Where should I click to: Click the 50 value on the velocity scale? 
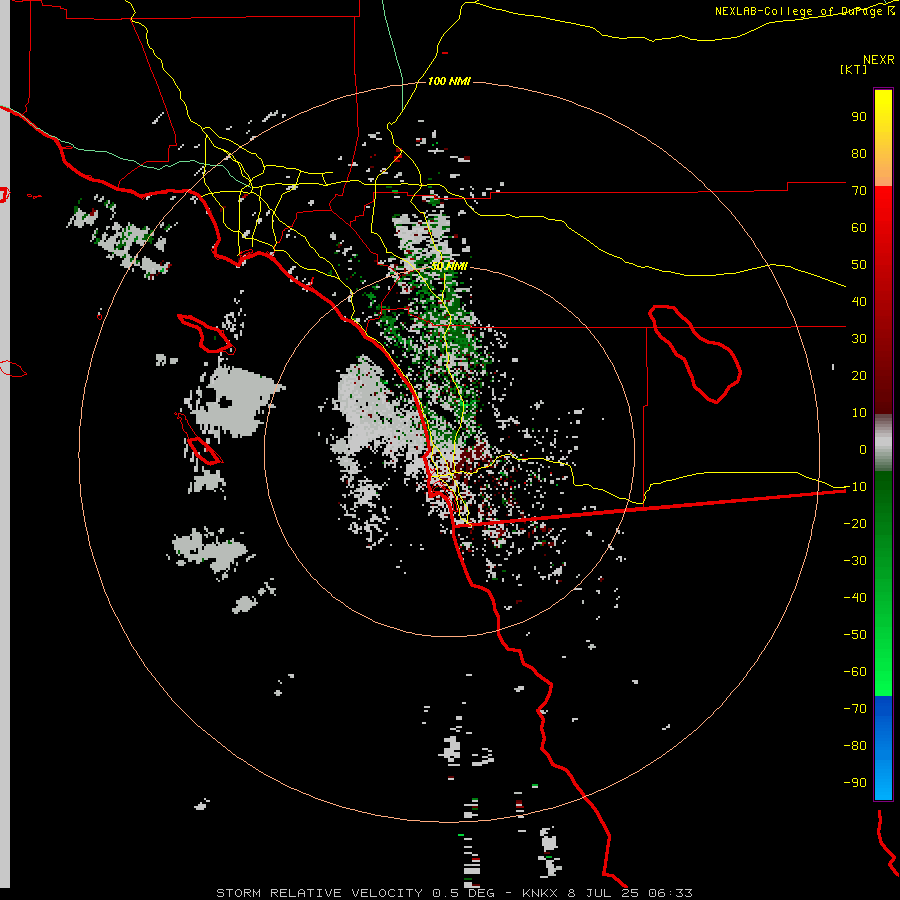click(859, 265)
